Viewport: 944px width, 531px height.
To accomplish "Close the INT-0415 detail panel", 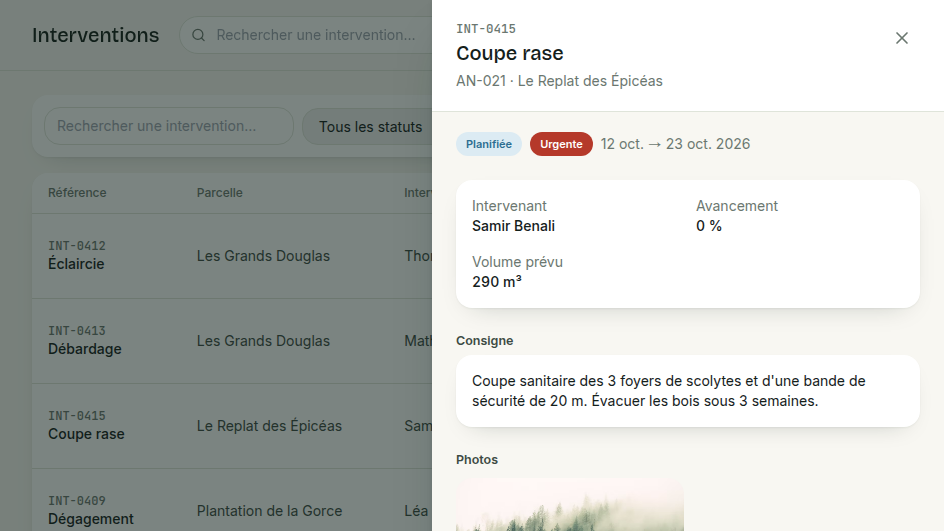I will tap(901, 38).
